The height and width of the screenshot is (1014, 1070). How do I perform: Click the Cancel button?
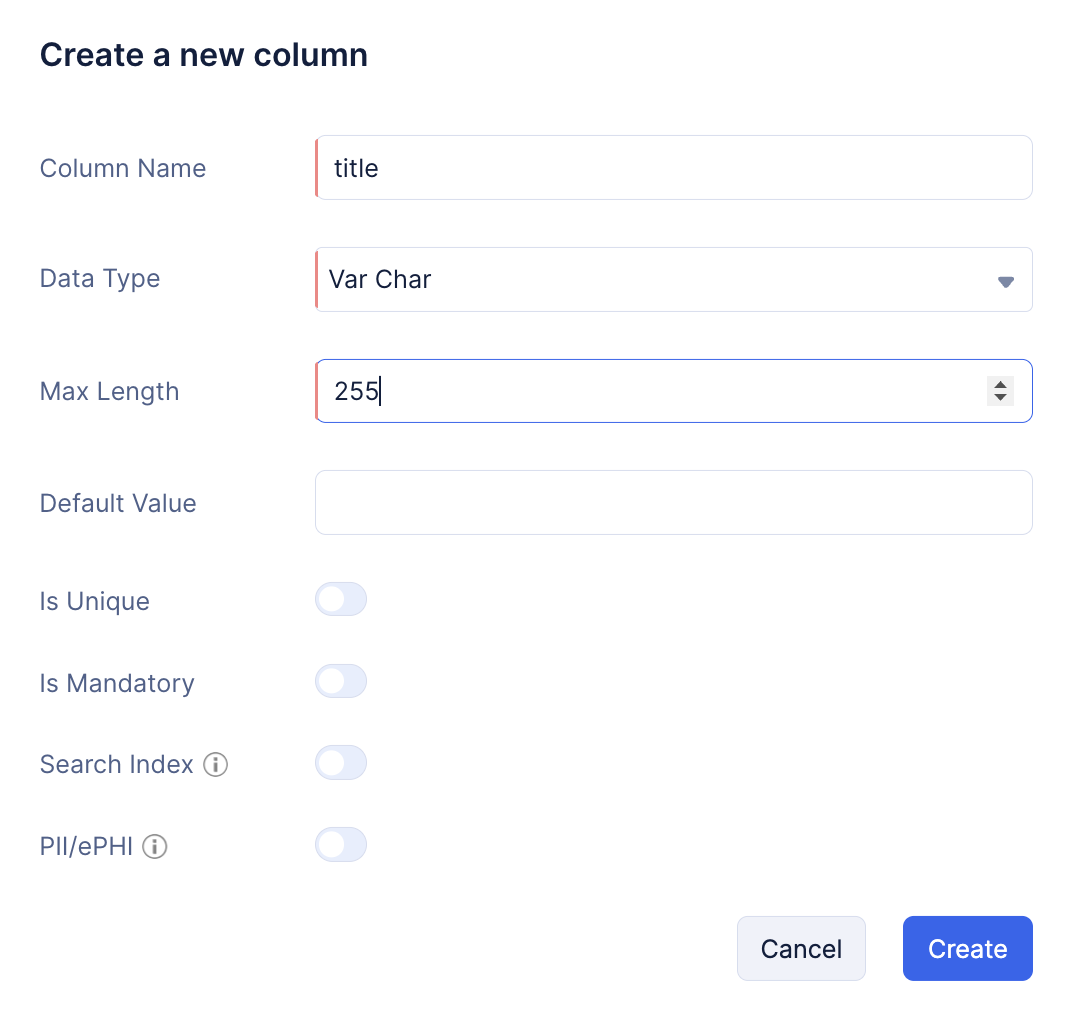click(x=801, y=948)
